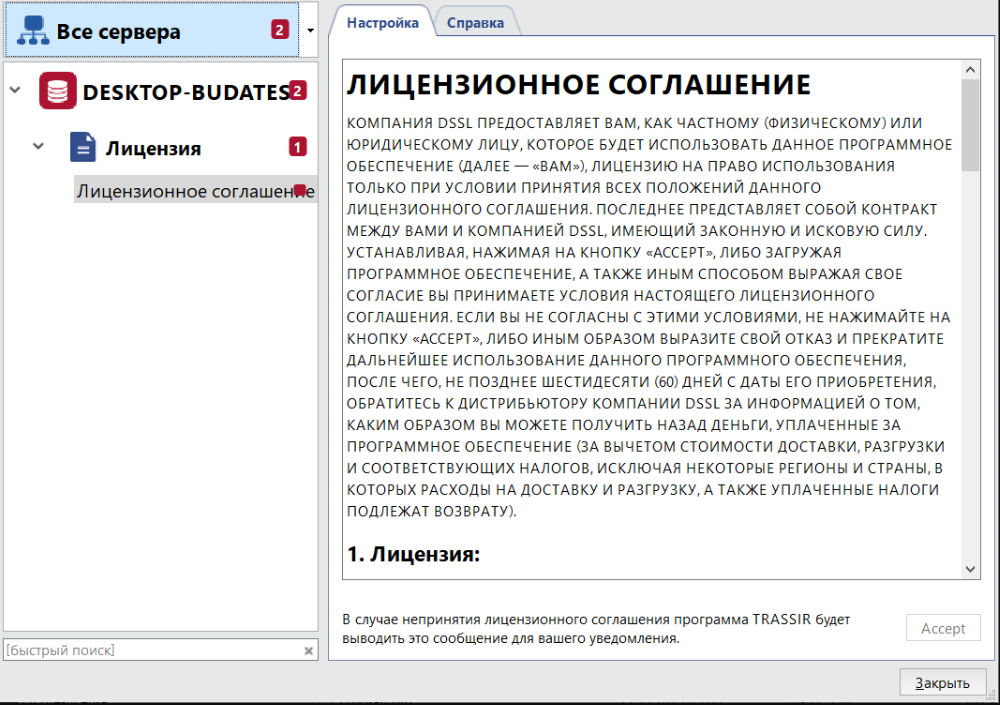Click the TRASSIR notice text beside Accept
Viewport: 1000px width, 705px height.
coord(596,628)
